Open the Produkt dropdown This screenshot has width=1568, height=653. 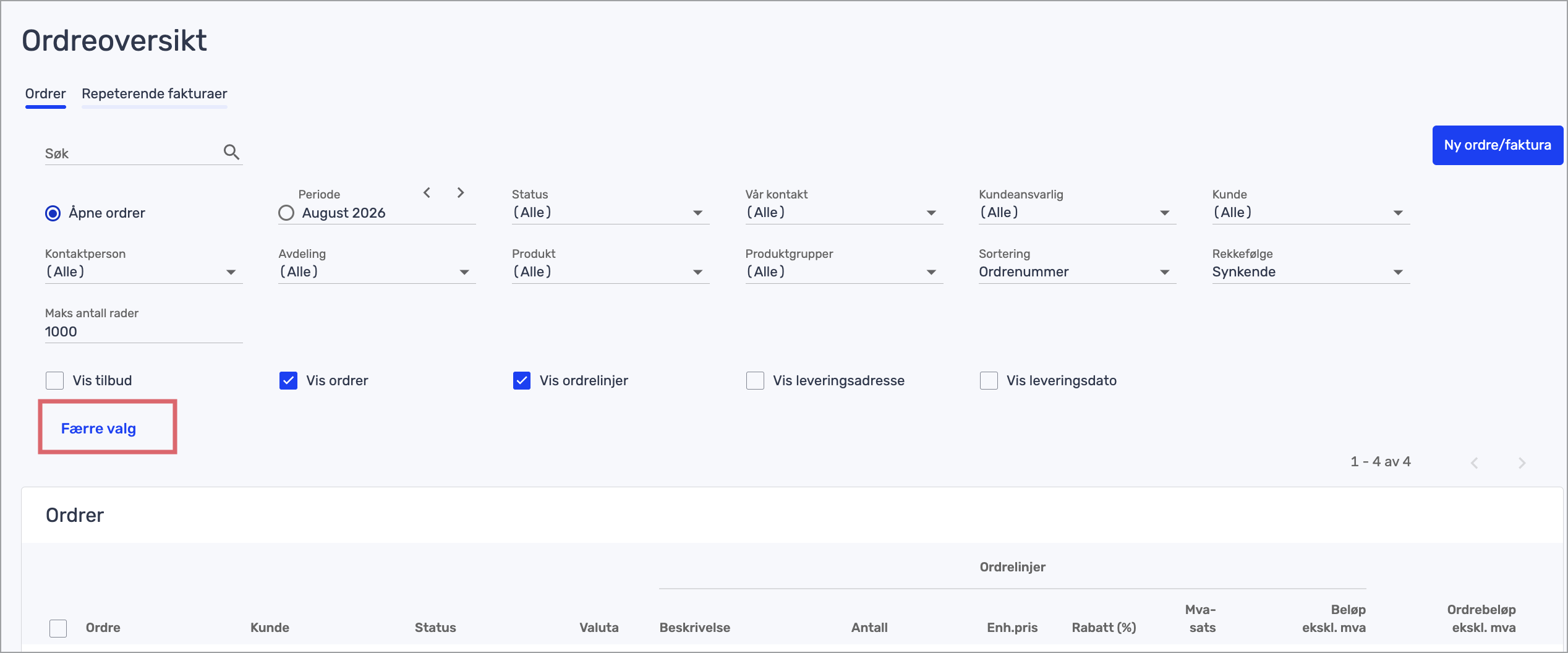(x=610, y=272)
